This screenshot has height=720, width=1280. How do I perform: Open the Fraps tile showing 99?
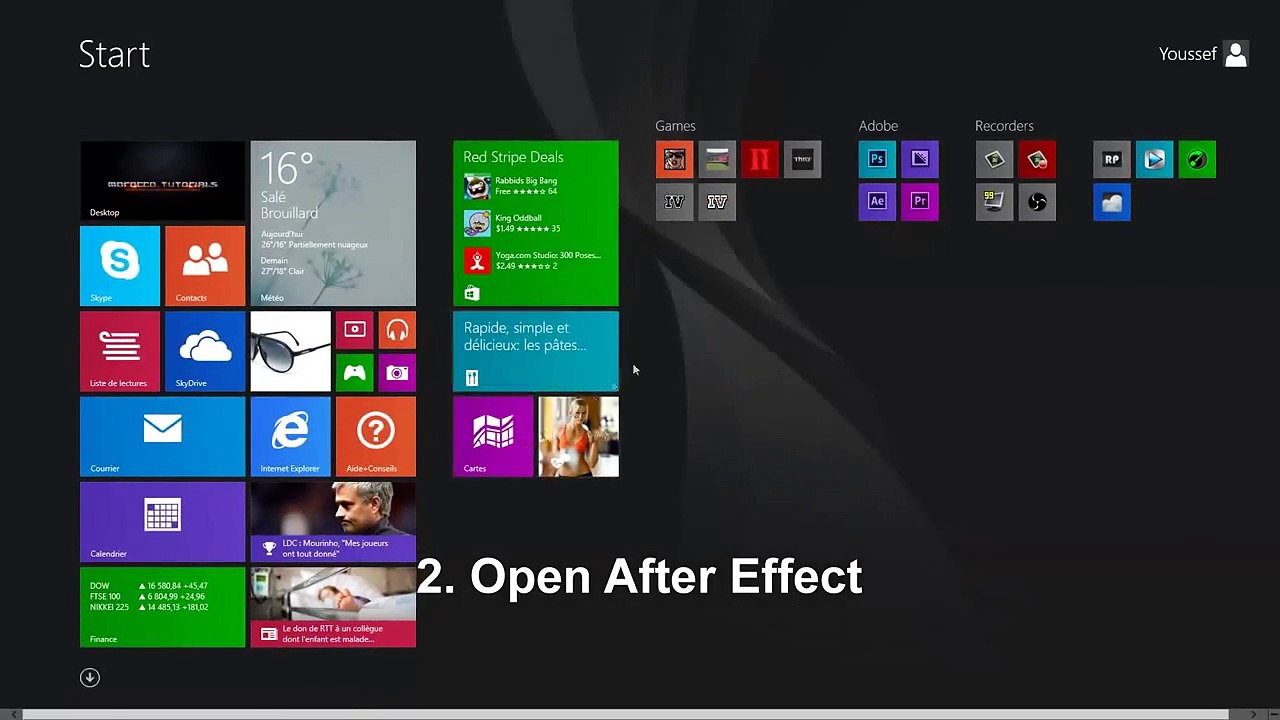coord(994,202)
